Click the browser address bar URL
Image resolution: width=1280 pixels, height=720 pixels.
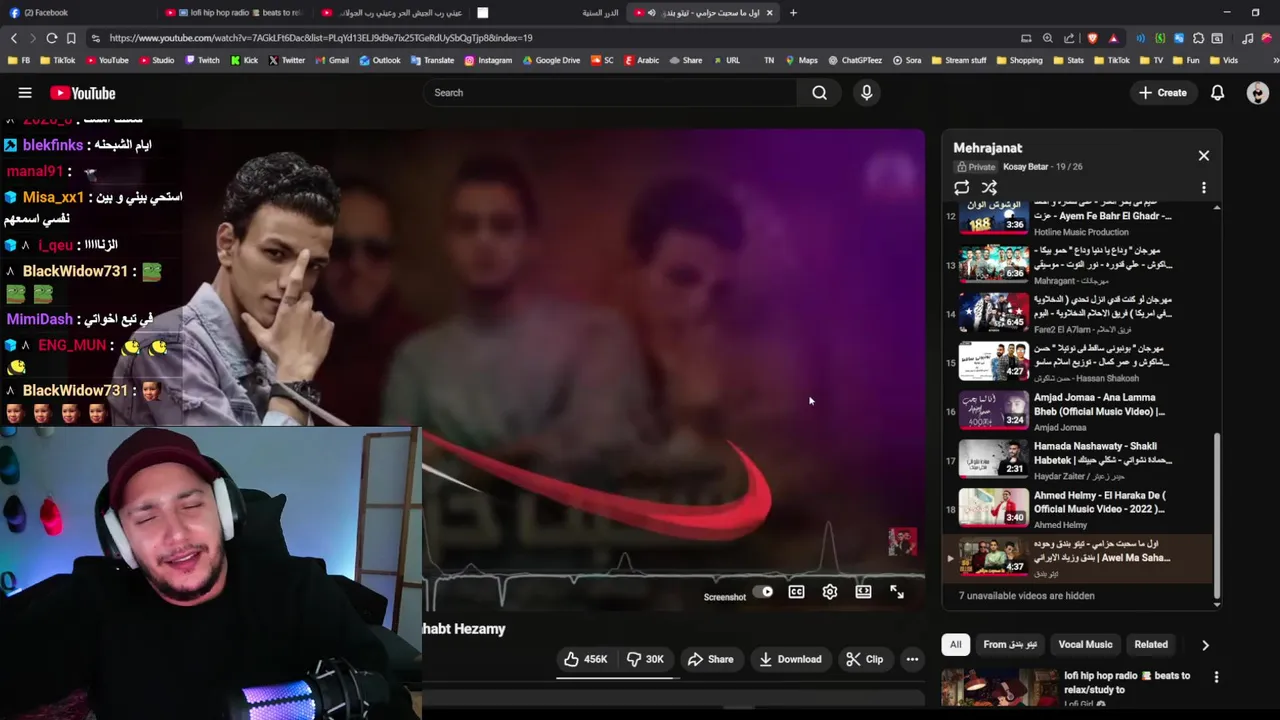tap(321, 38)
